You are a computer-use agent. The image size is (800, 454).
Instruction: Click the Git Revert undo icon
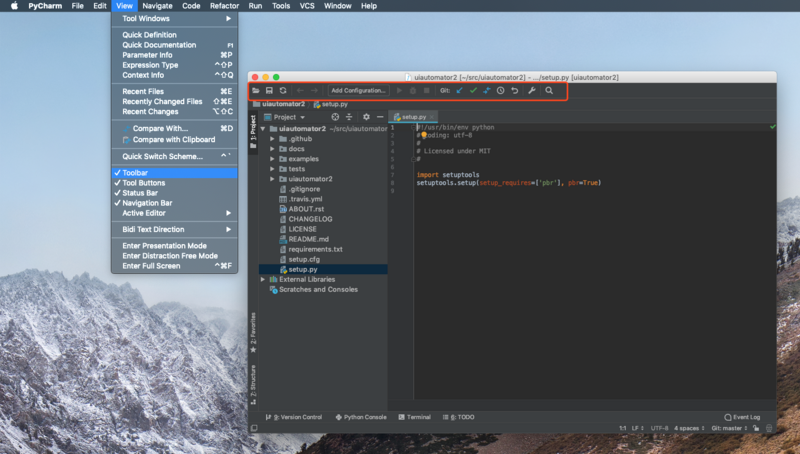[x=515, y=90]
